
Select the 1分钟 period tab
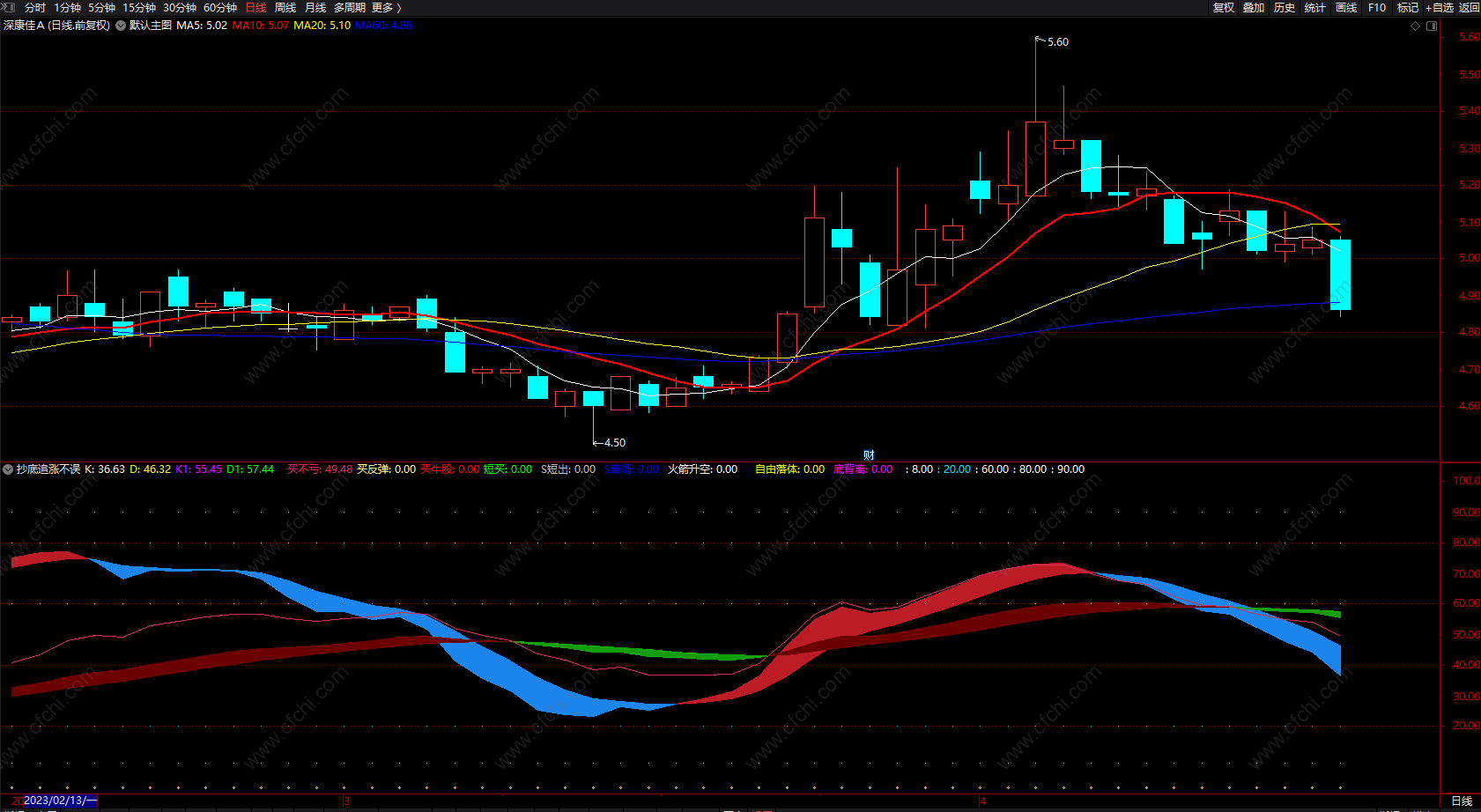[67, 8]
